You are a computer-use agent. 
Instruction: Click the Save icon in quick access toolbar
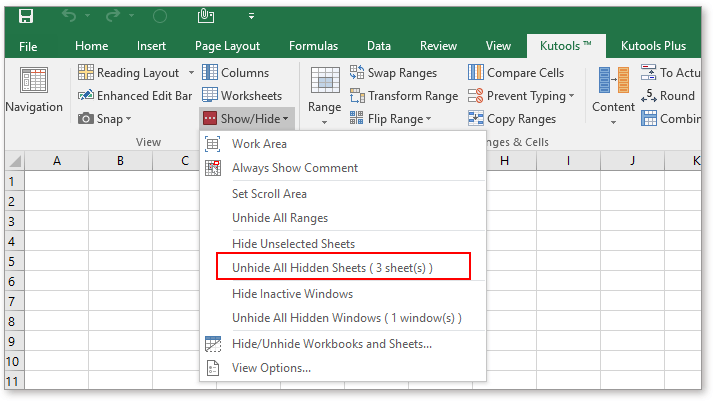[x=26, y=16]
